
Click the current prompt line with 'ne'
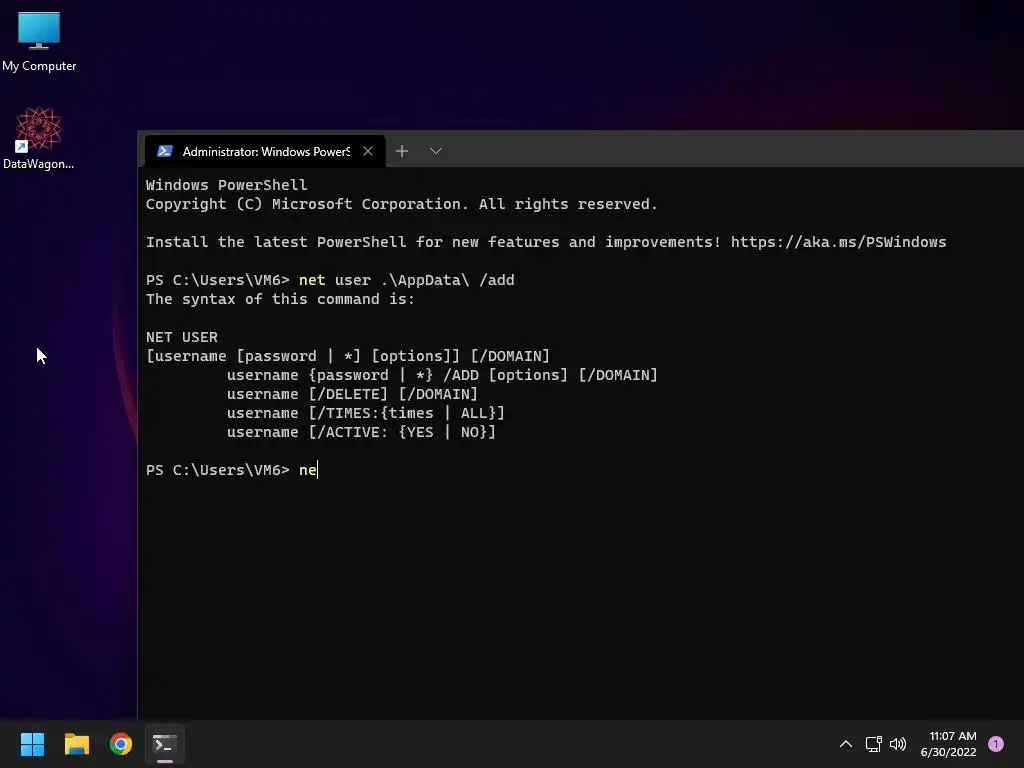231,470
